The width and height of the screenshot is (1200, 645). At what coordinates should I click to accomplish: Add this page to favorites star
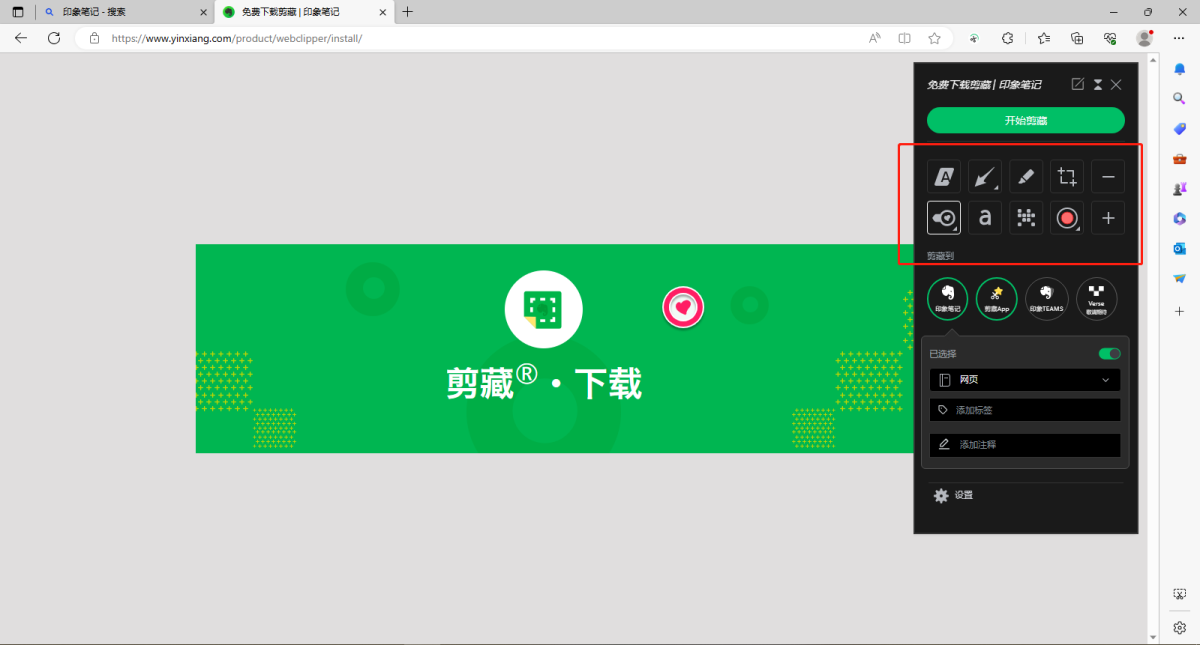(x=934, y=38)
